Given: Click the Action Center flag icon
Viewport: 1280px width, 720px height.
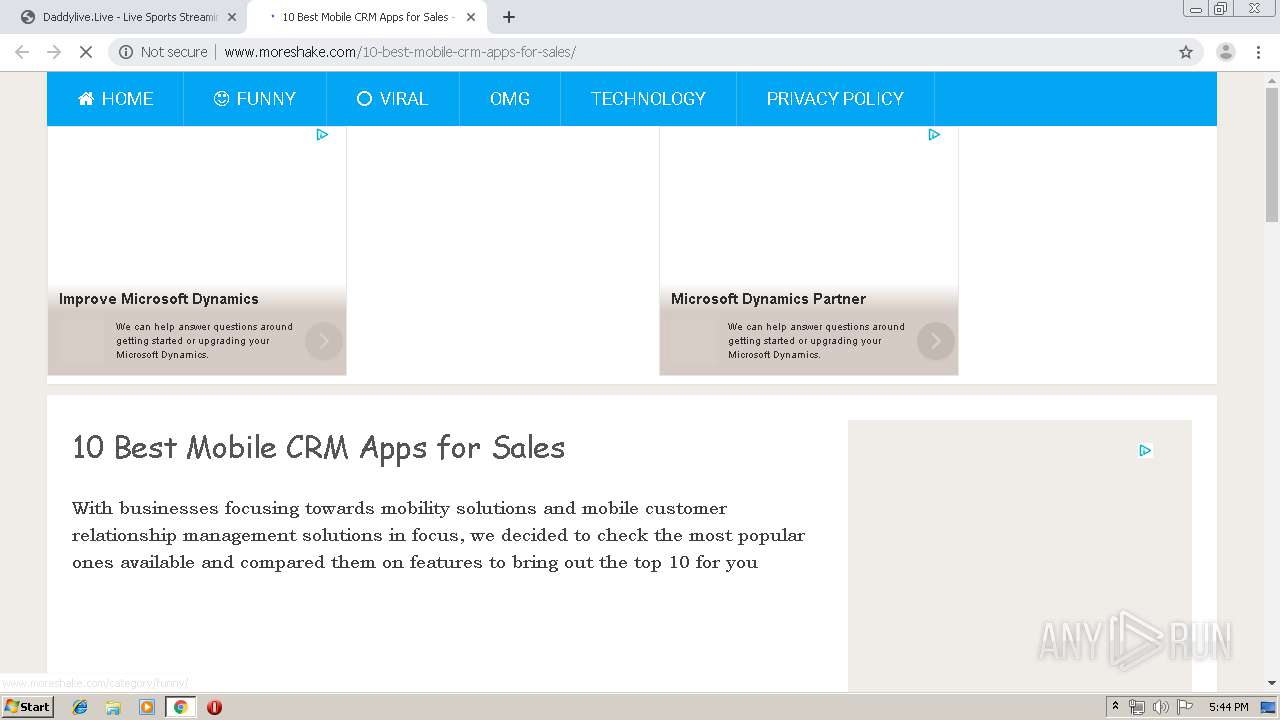Looking at the screenshot, I should [1185, 707].
